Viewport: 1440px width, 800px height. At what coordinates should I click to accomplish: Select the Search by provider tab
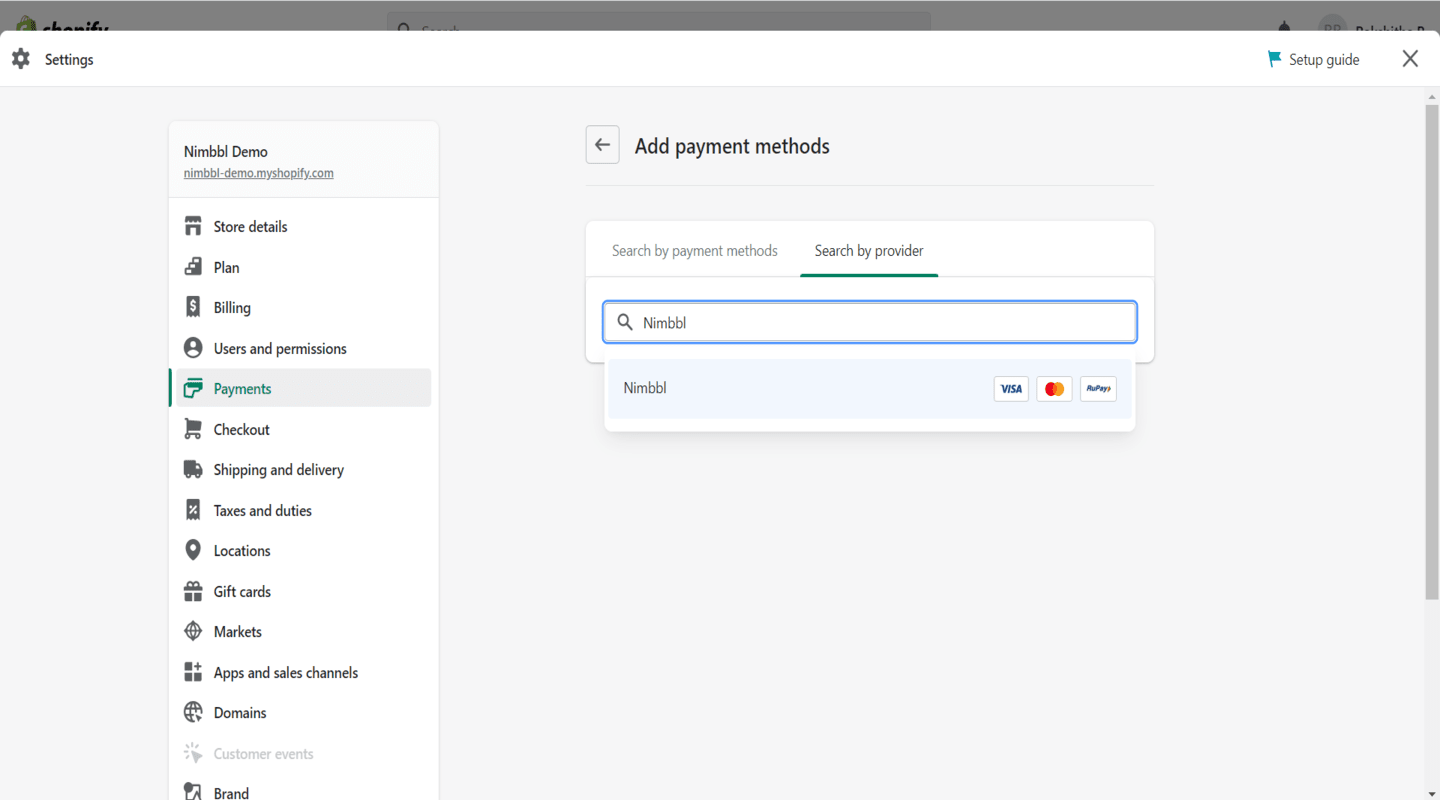click(869, 250)
